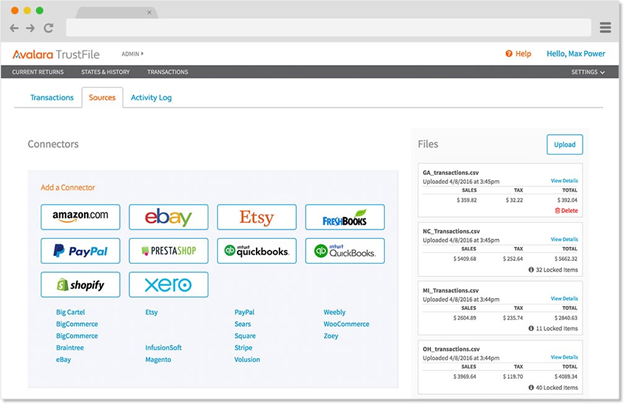Click the Braintree link
Image resolution: width=624 pixels, height=404 pixels.
point(70,347)
